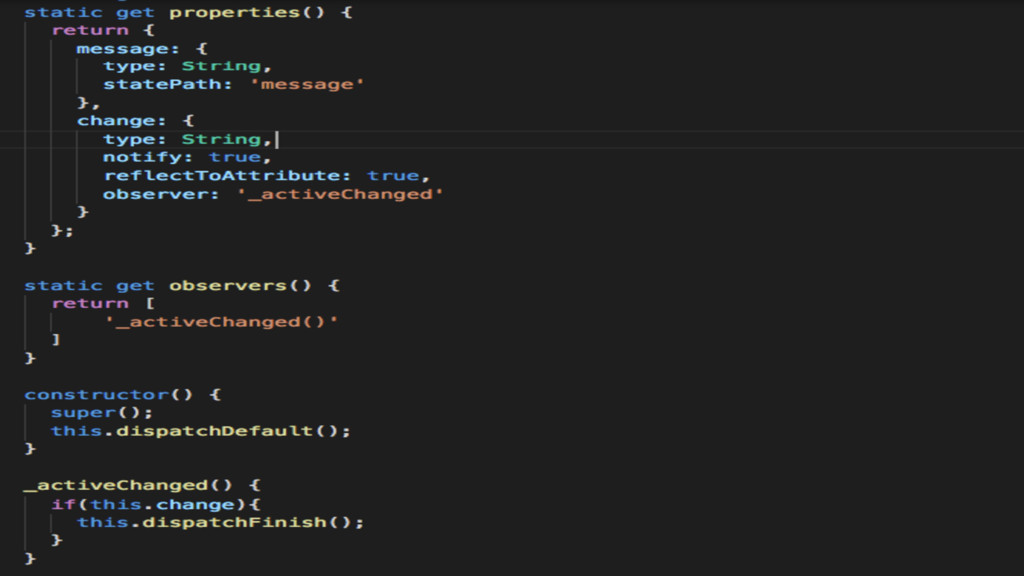The height and width of the screenshot is (576, 1024).
Task: Click the 'if' keyword
Action: tap(63, 505)
